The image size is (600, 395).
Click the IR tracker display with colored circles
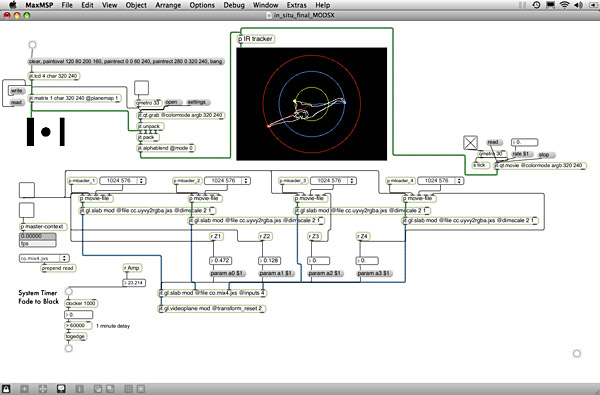pyautogui.click(x=311, y=104)
